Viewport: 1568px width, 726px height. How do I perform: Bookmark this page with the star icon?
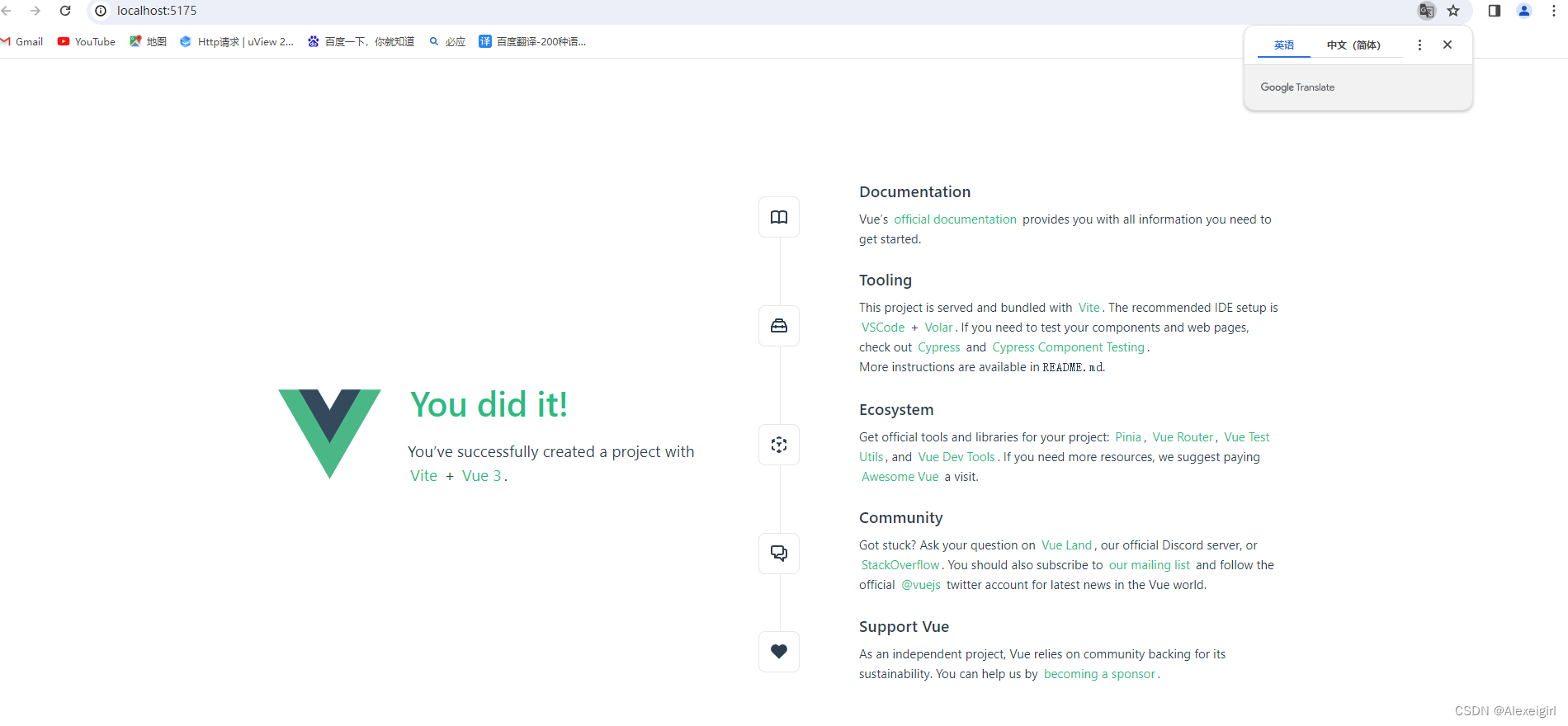tap(1453, 11)
